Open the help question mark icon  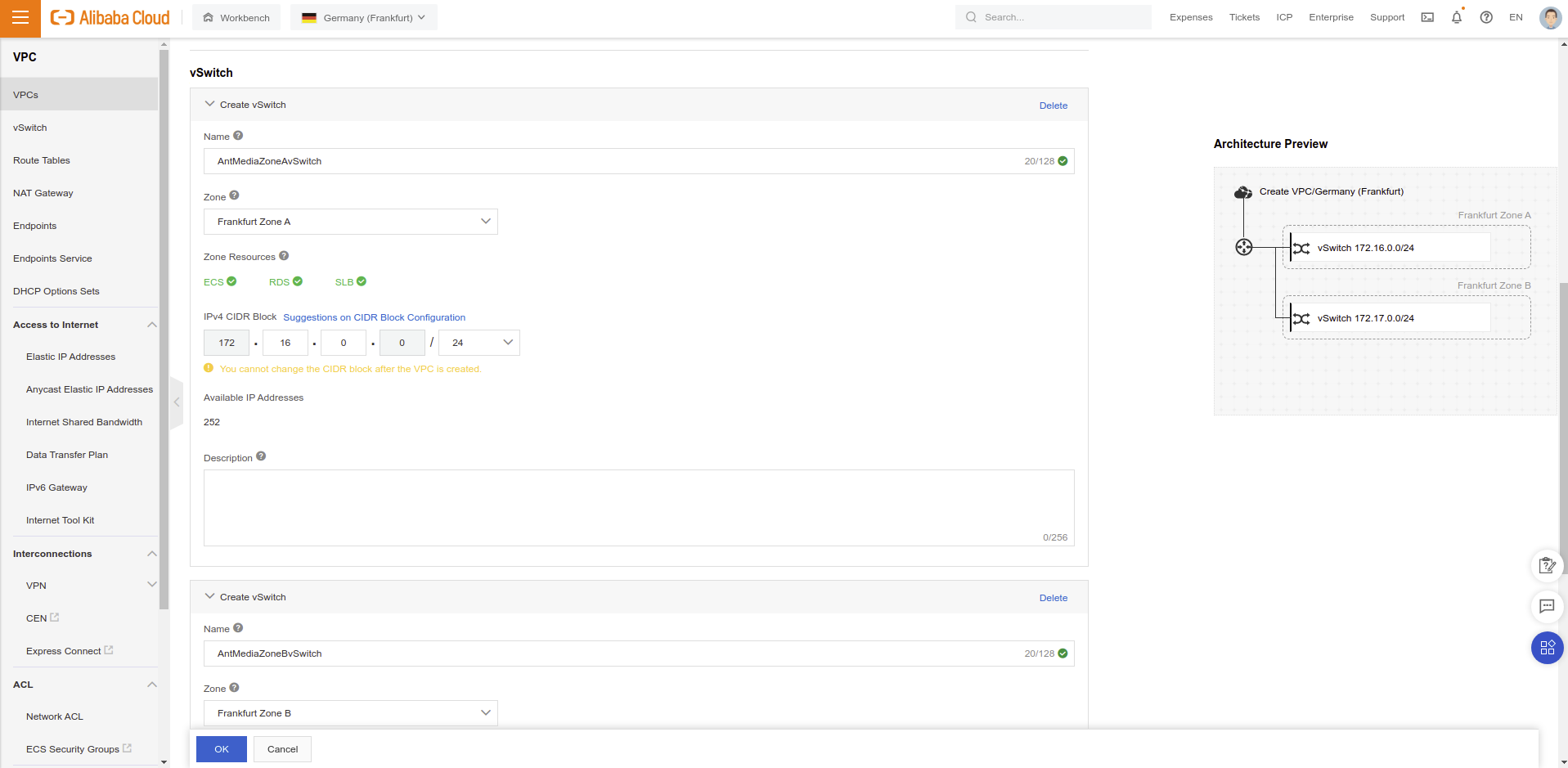click(1486, 17)
